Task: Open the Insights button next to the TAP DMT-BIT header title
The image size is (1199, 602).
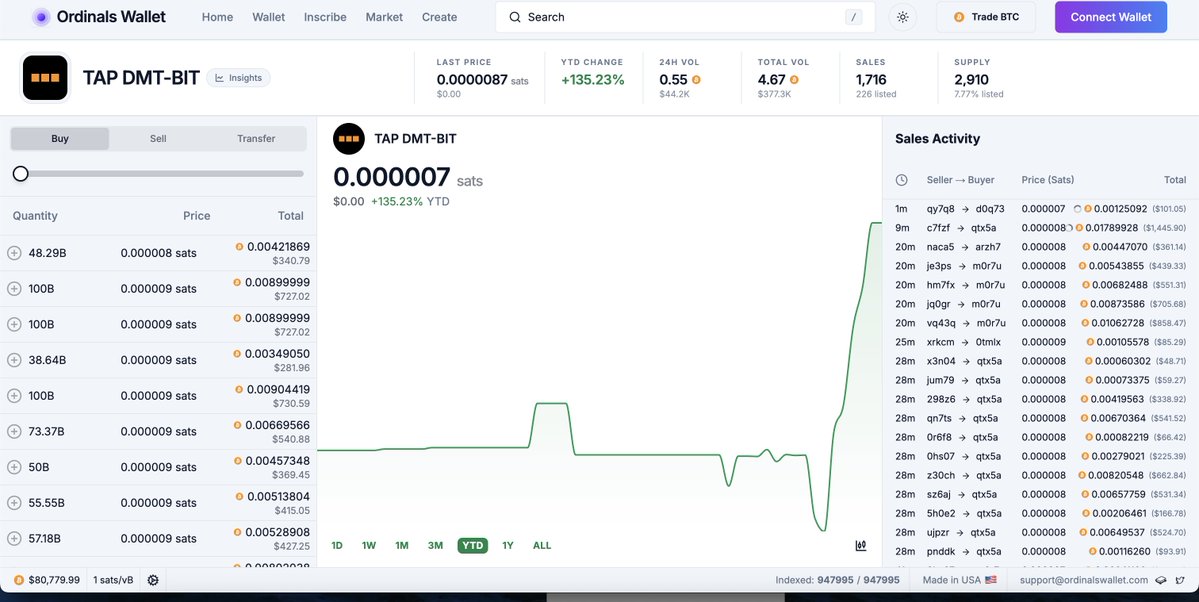Action: (239, 77)
